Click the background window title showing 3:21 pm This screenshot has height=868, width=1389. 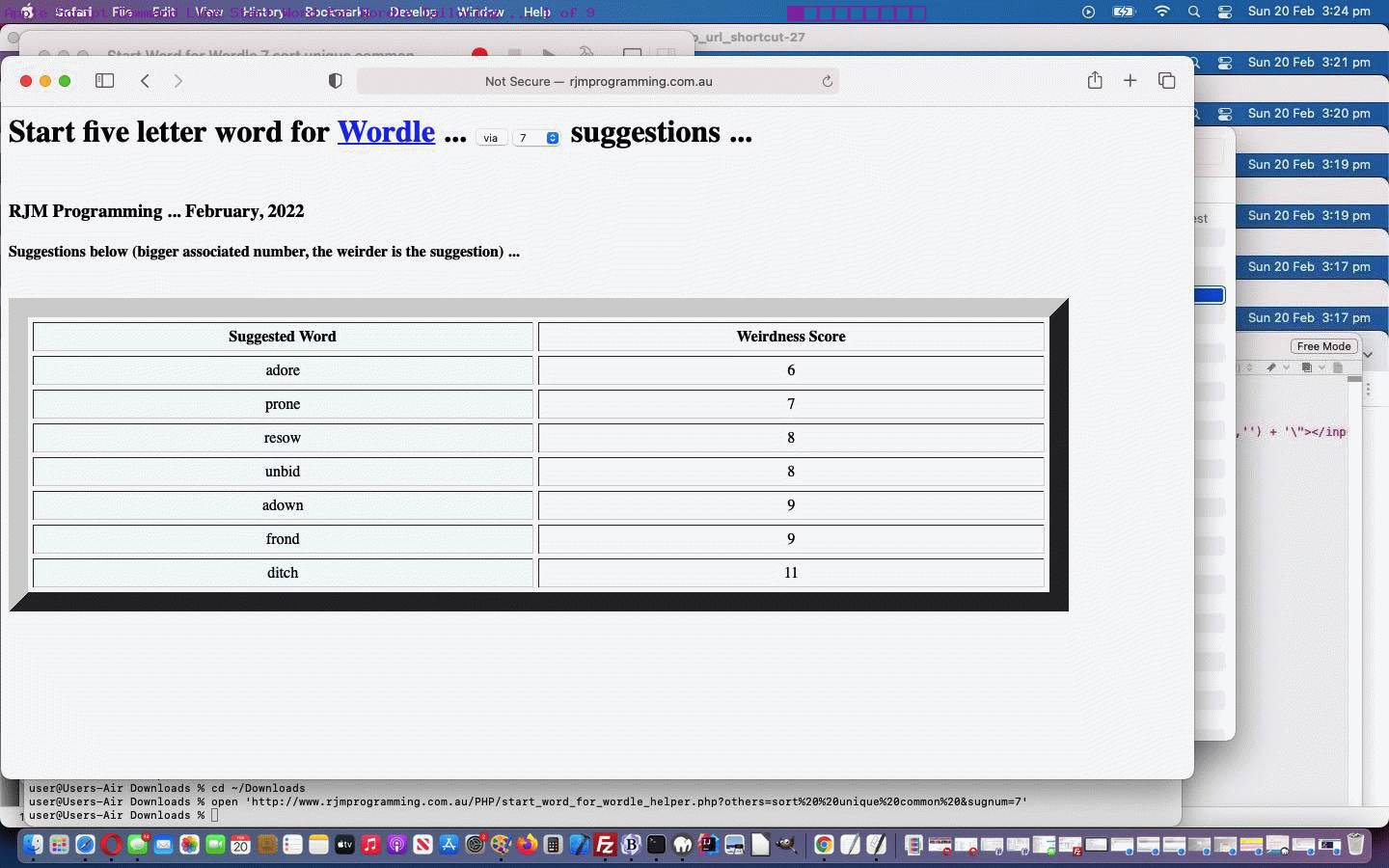click(1309, 63)
